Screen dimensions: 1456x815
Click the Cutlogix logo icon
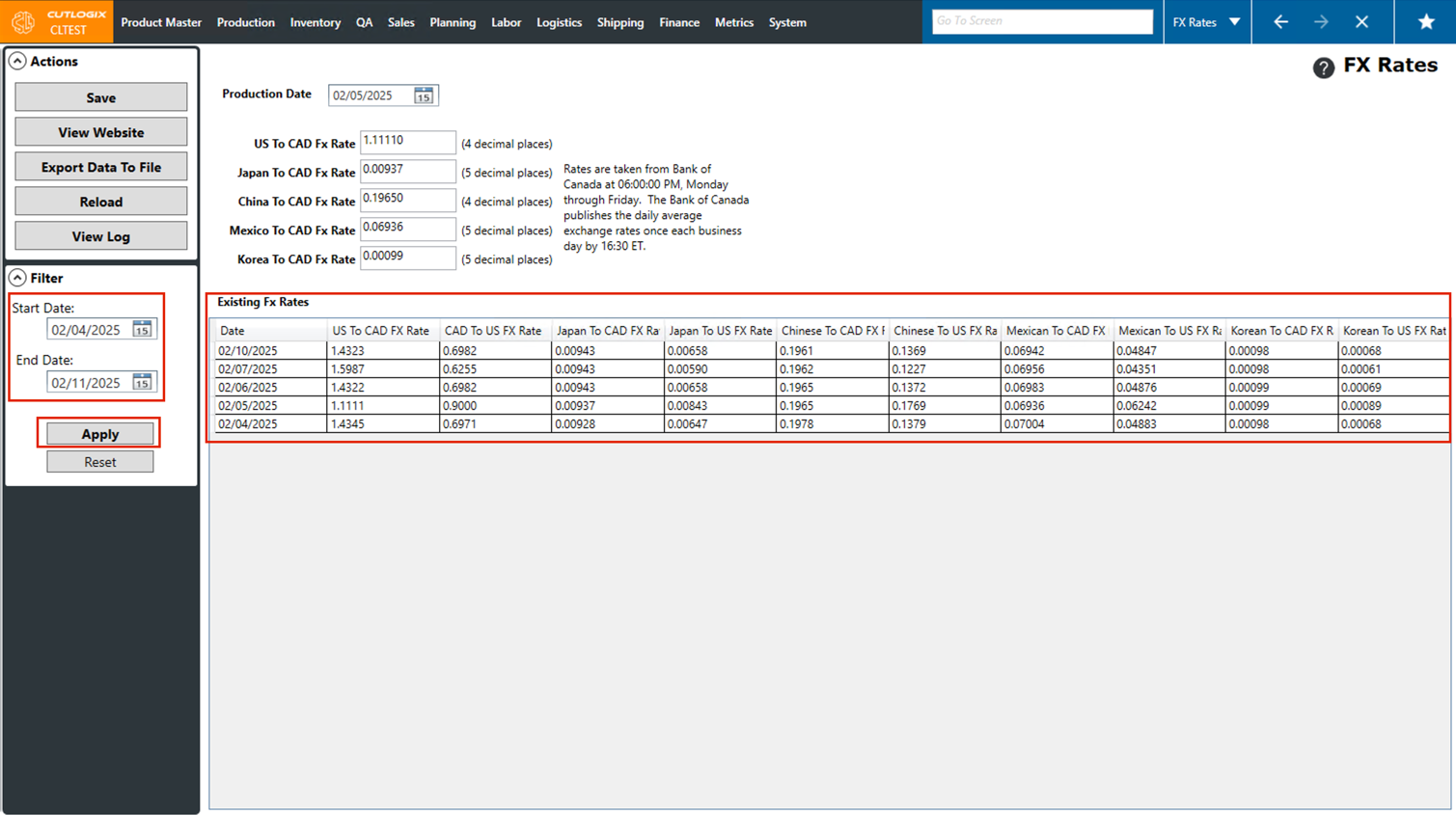tap(23, 22)
